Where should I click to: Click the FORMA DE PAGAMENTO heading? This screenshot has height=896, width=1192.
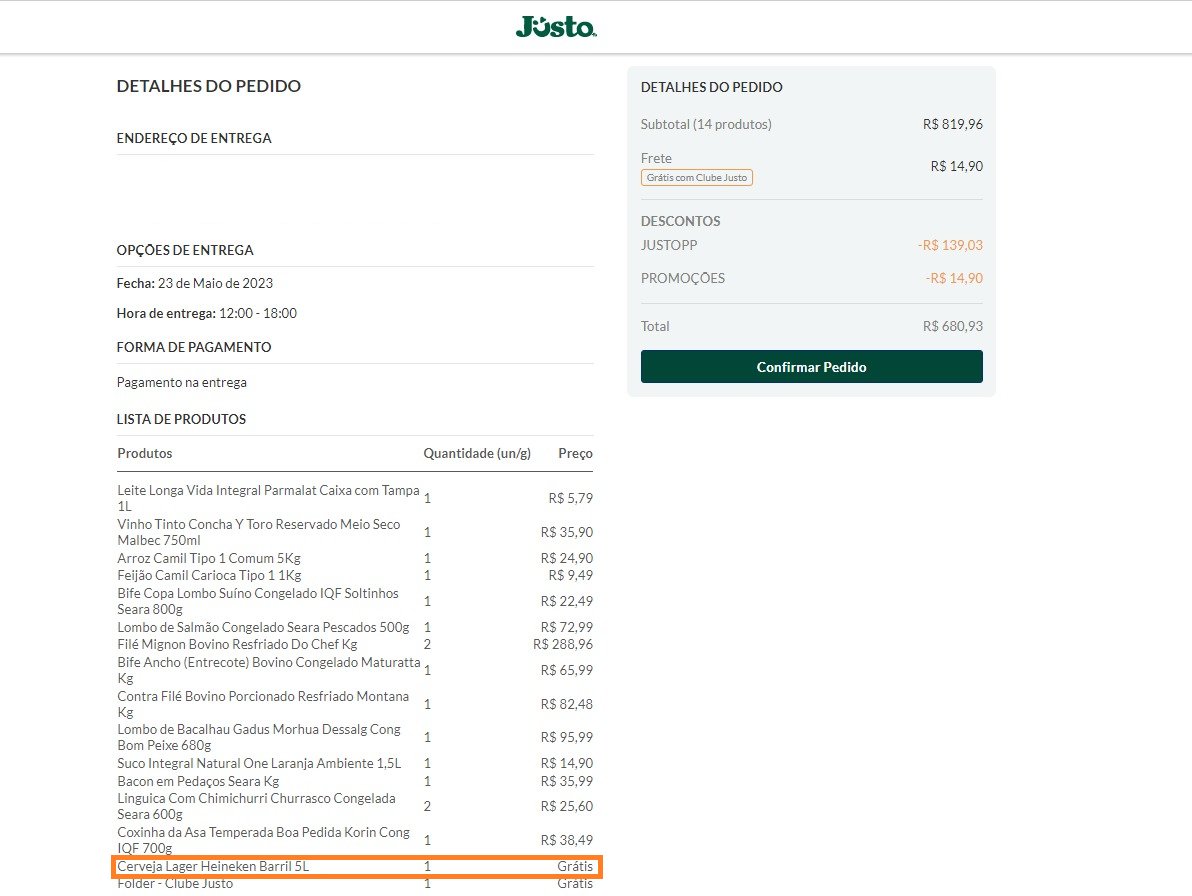(x=194, y=347)
